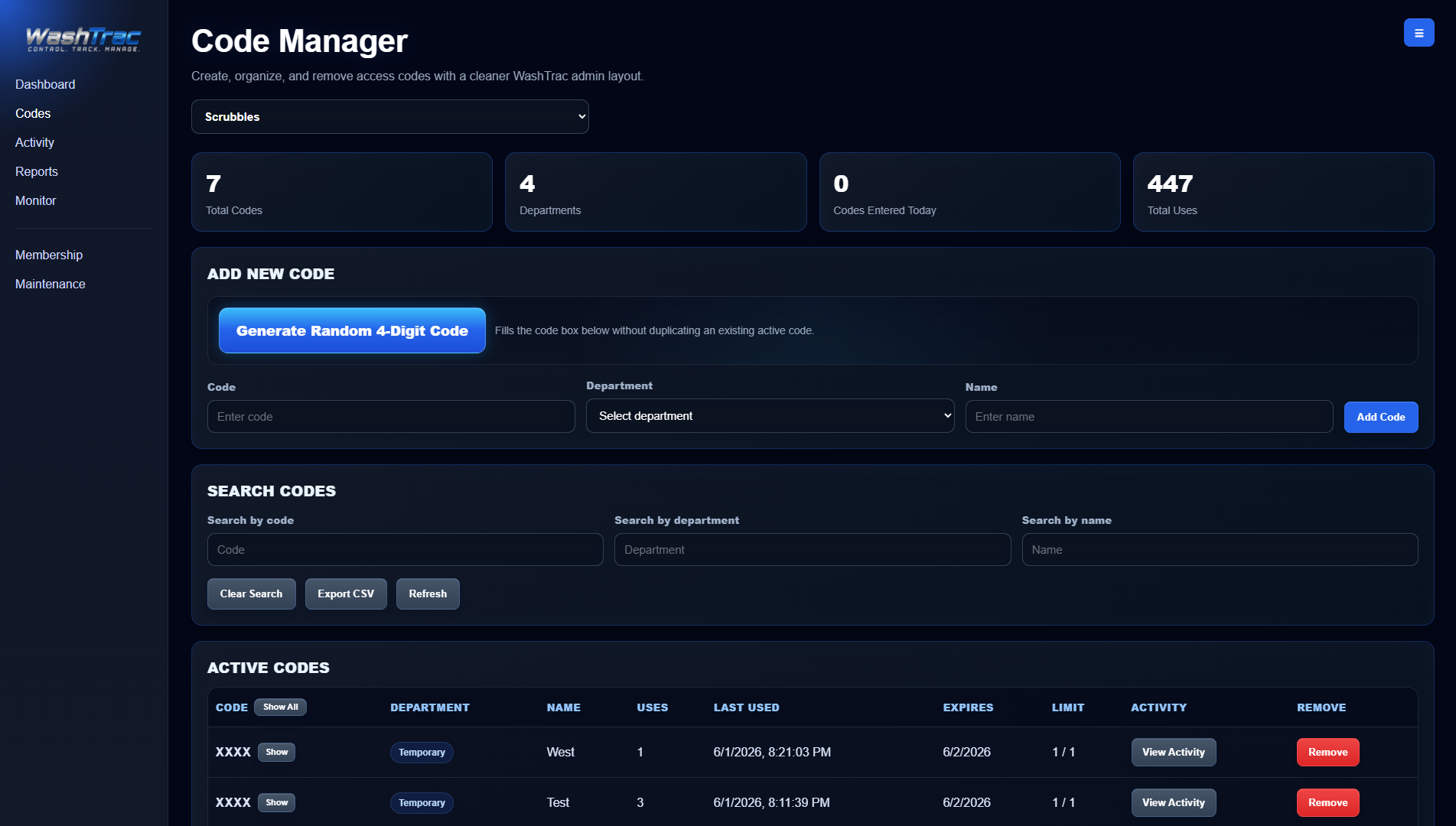Screen dimensions: 1456x826
Task: Go to Dashboard in sidebar
Action: click(x=45, y=84)
